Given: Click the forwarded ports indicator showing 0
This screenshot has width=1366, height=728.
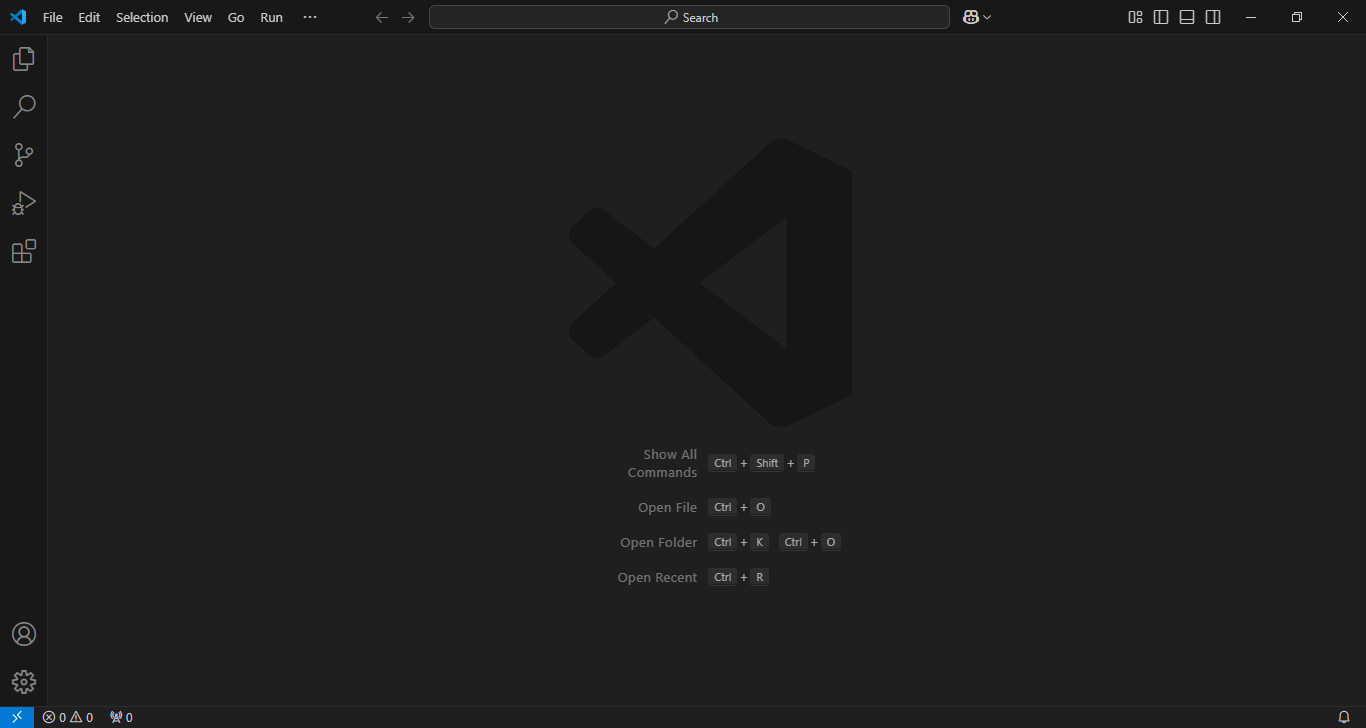Looking at the screenshot, I should coord(121,717).
